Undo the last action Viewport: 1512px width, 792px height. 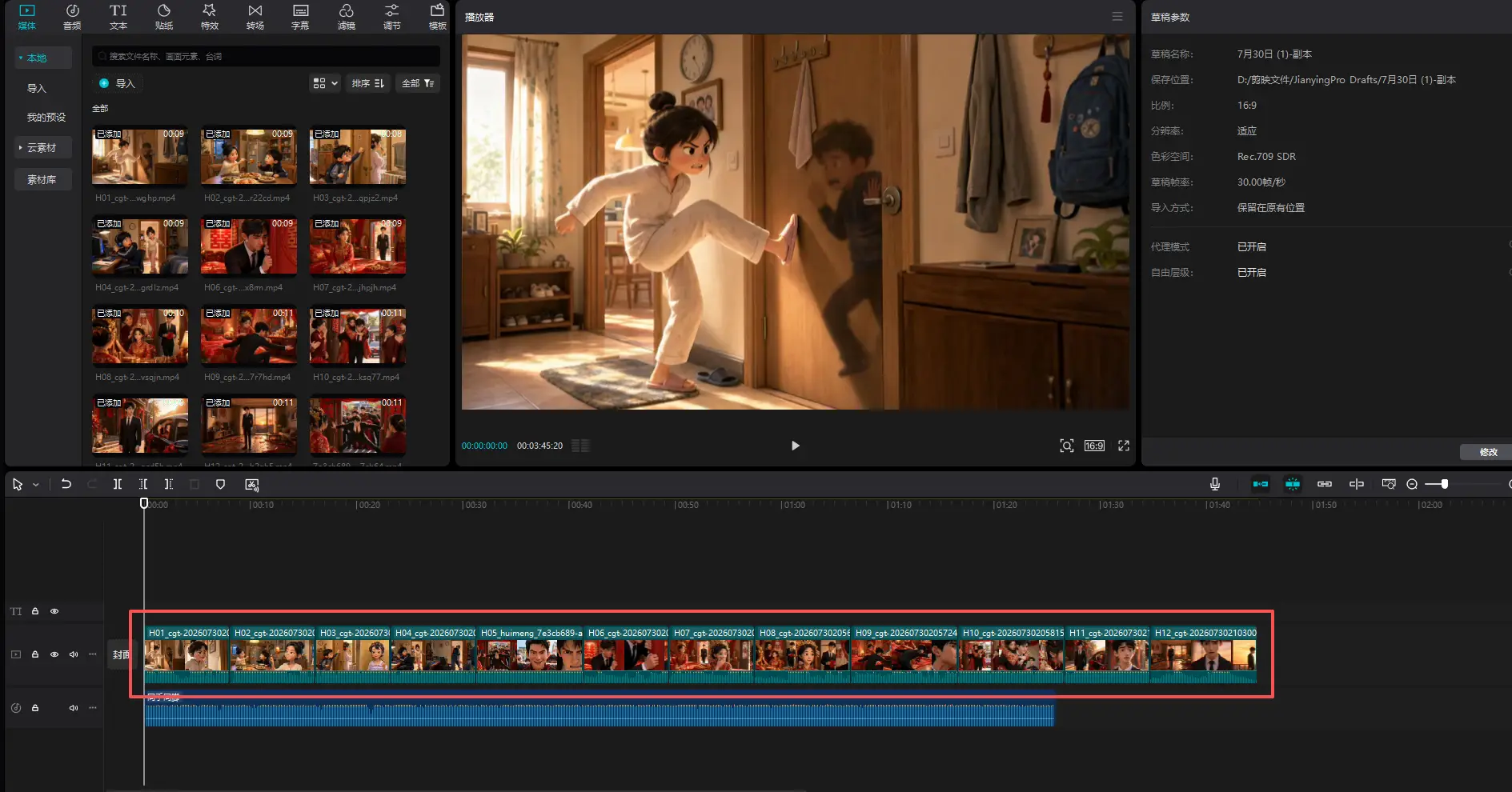pos(66,484)
